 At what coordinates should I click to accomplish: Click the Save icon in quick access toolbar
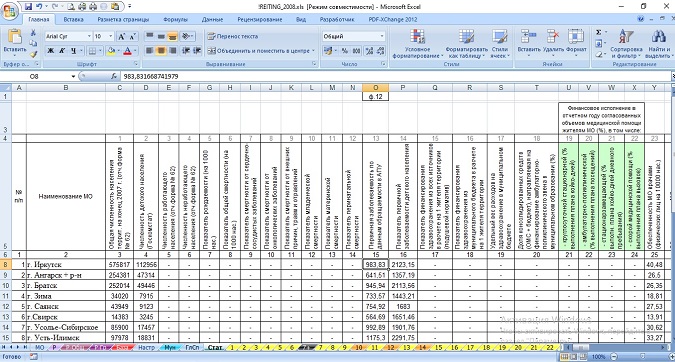pyautogui.click(x=28, y=6)
